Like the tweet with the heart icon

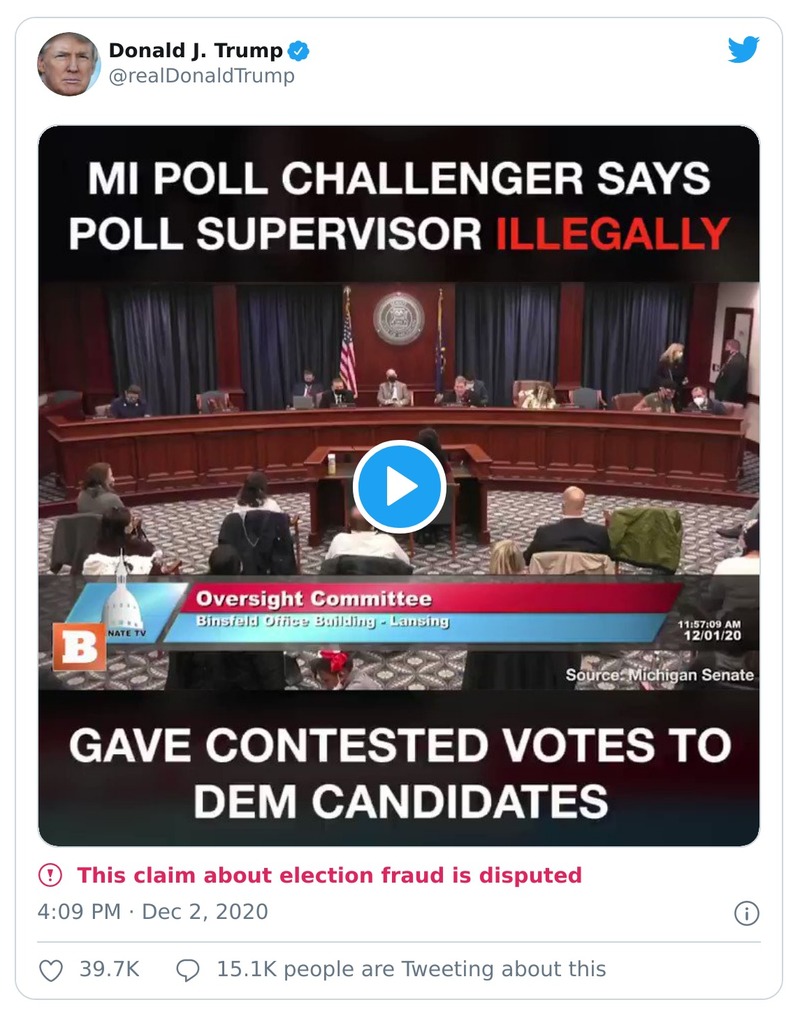(51, 969)
